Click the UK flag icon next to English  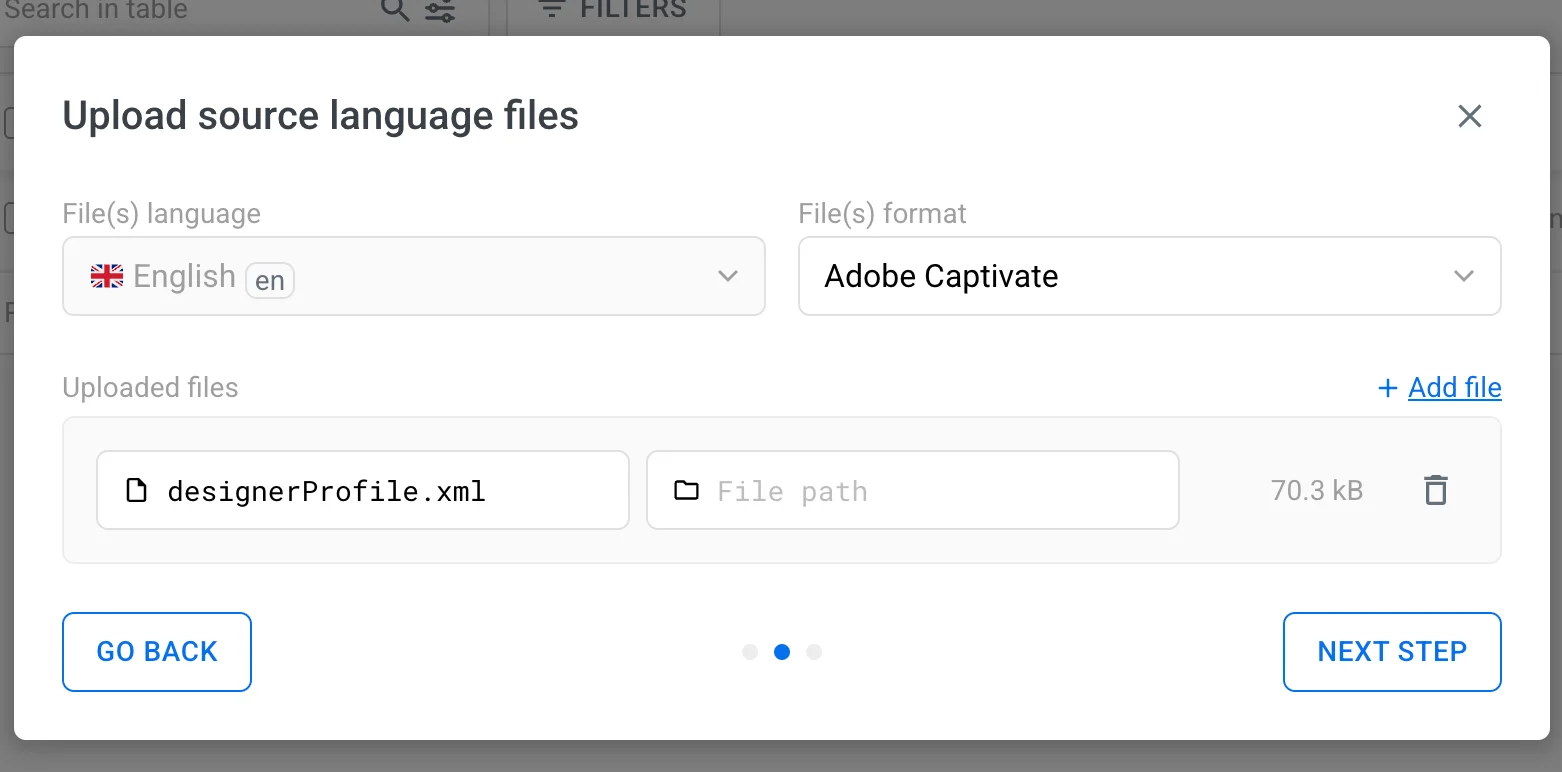107,276
